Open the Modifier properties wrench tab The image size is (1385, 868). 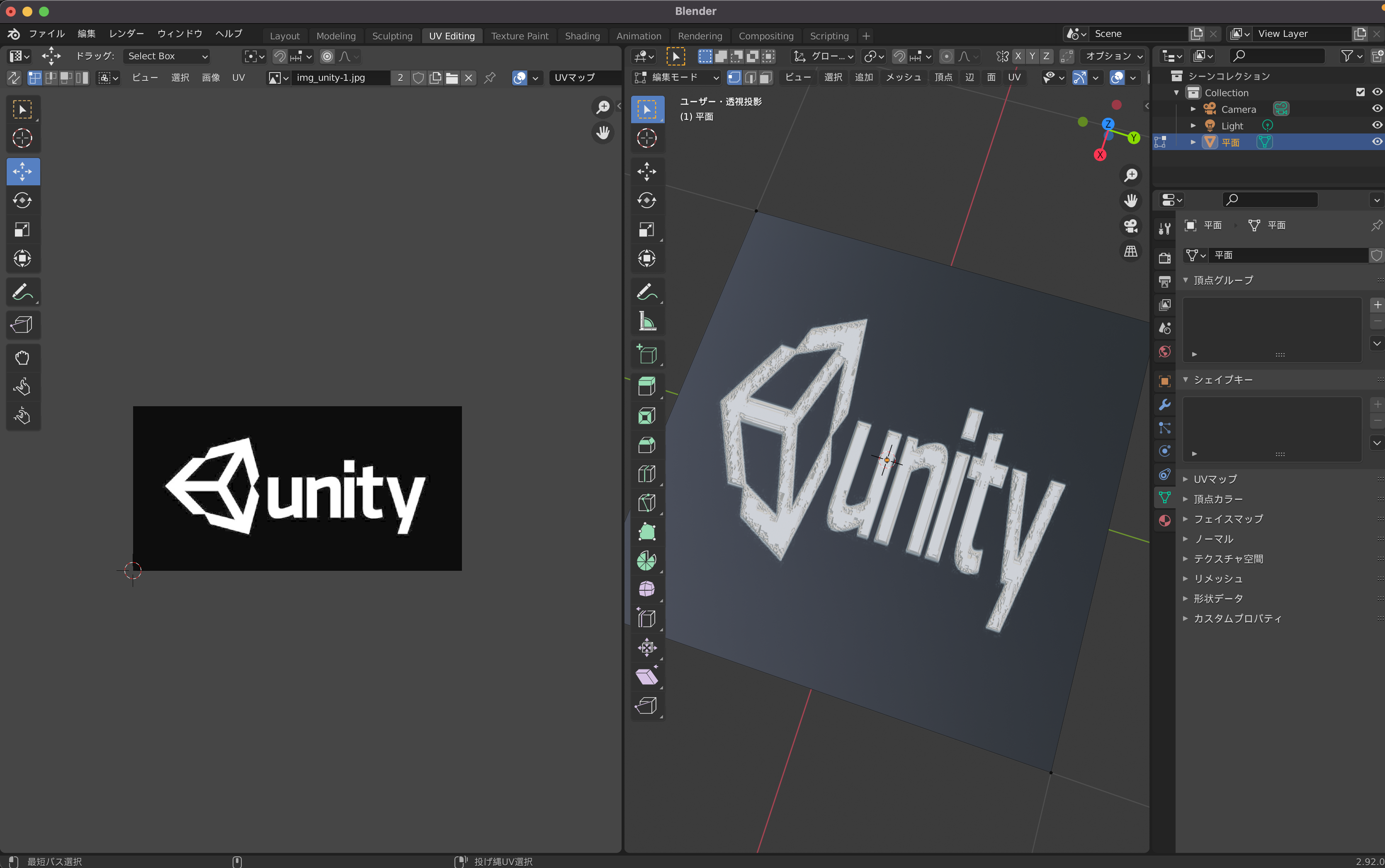click(x=1164, y=405)
